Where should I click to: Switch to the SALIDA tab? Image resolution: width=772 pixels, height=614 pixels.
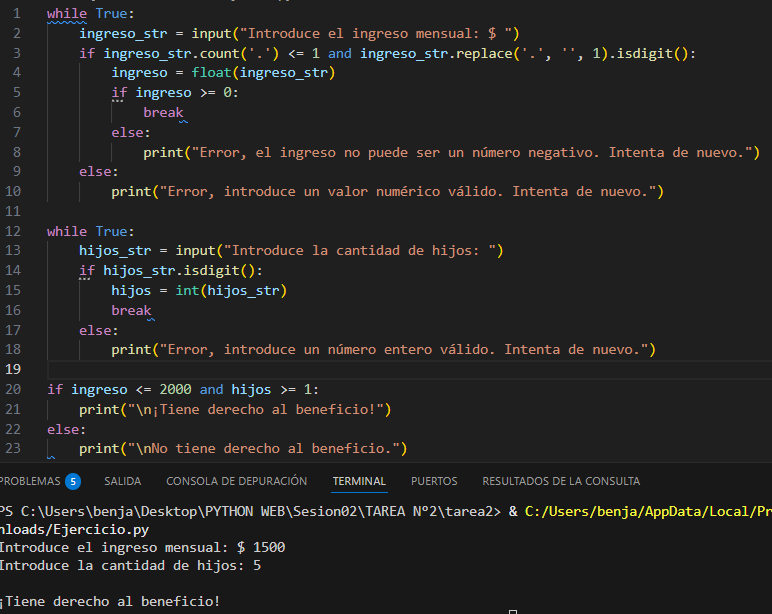pyautogui.click(x=123, y=481)
